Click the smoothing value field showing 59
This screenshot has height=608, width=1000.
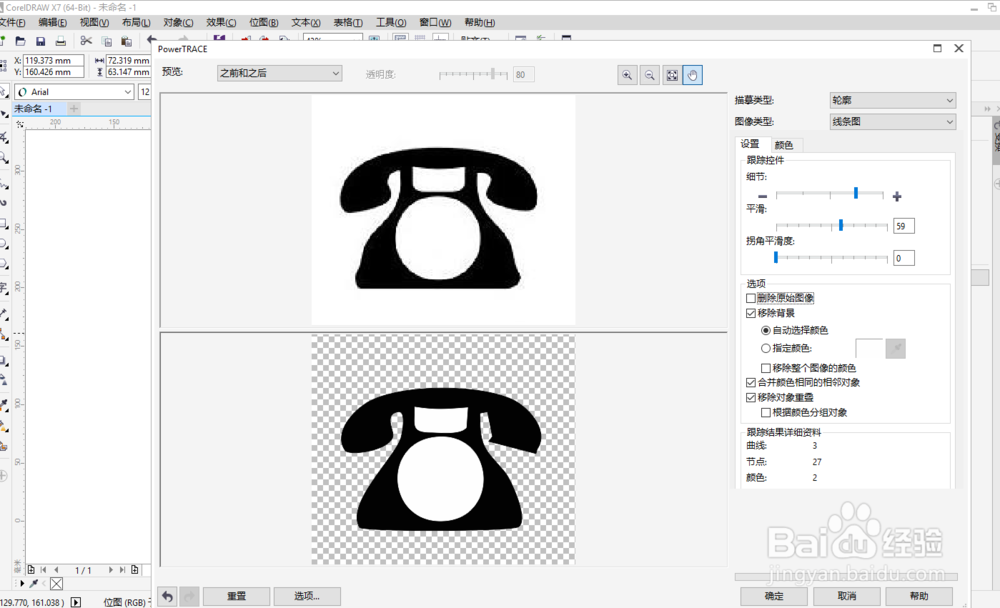click(904, 226)
